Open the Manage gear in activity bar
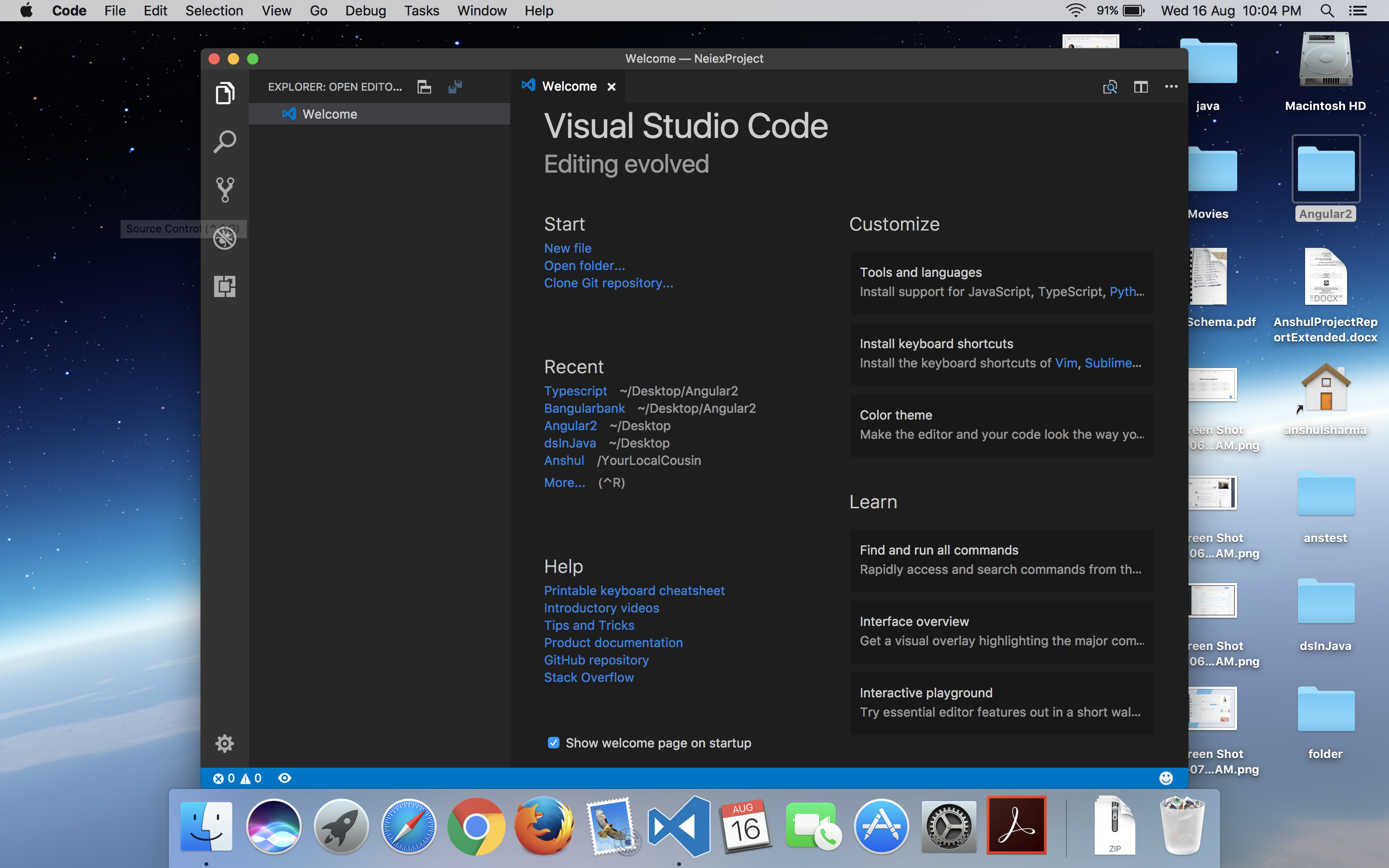 224,744
